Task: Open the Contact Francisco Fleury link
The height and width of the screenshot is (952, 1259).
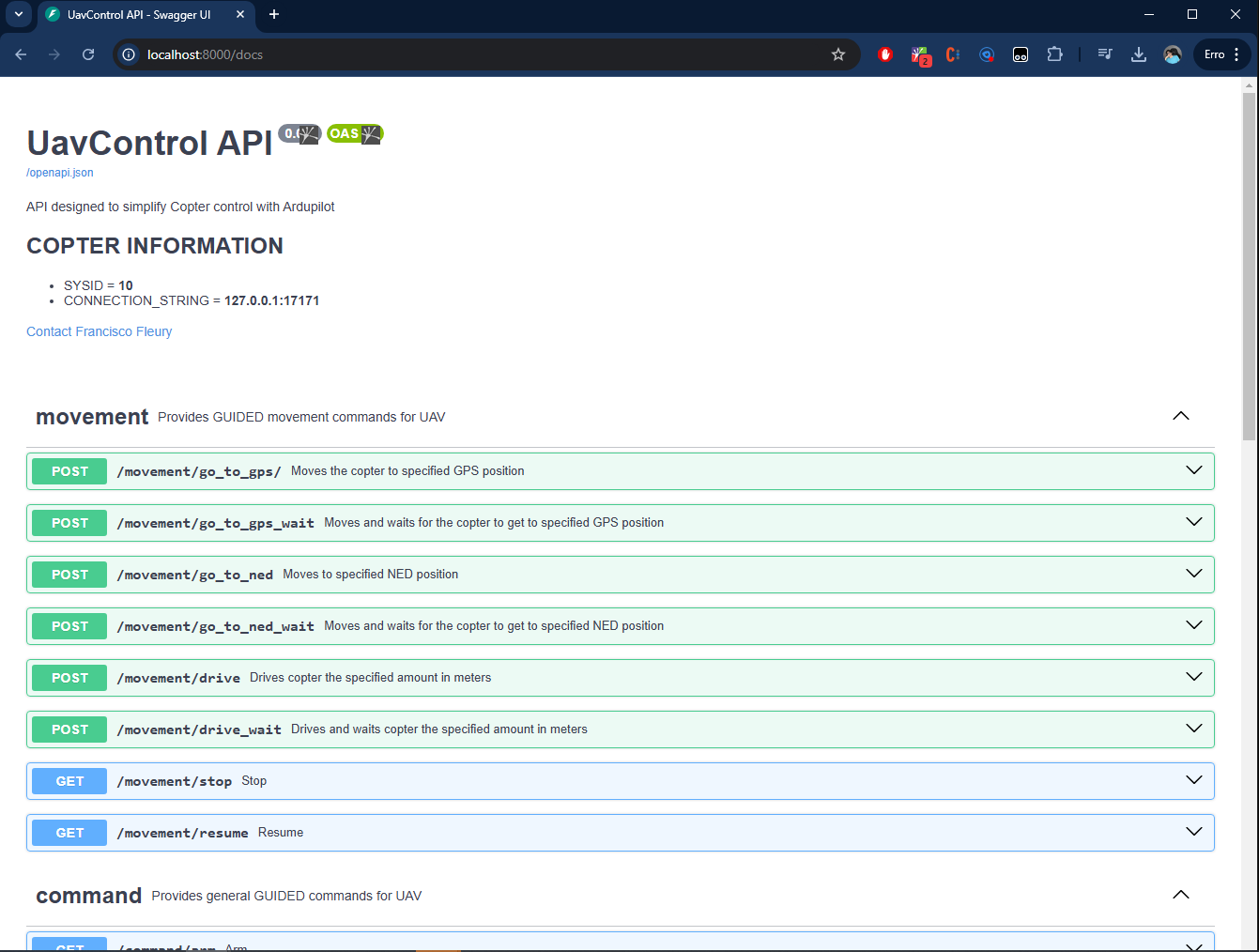Action: 100,331
